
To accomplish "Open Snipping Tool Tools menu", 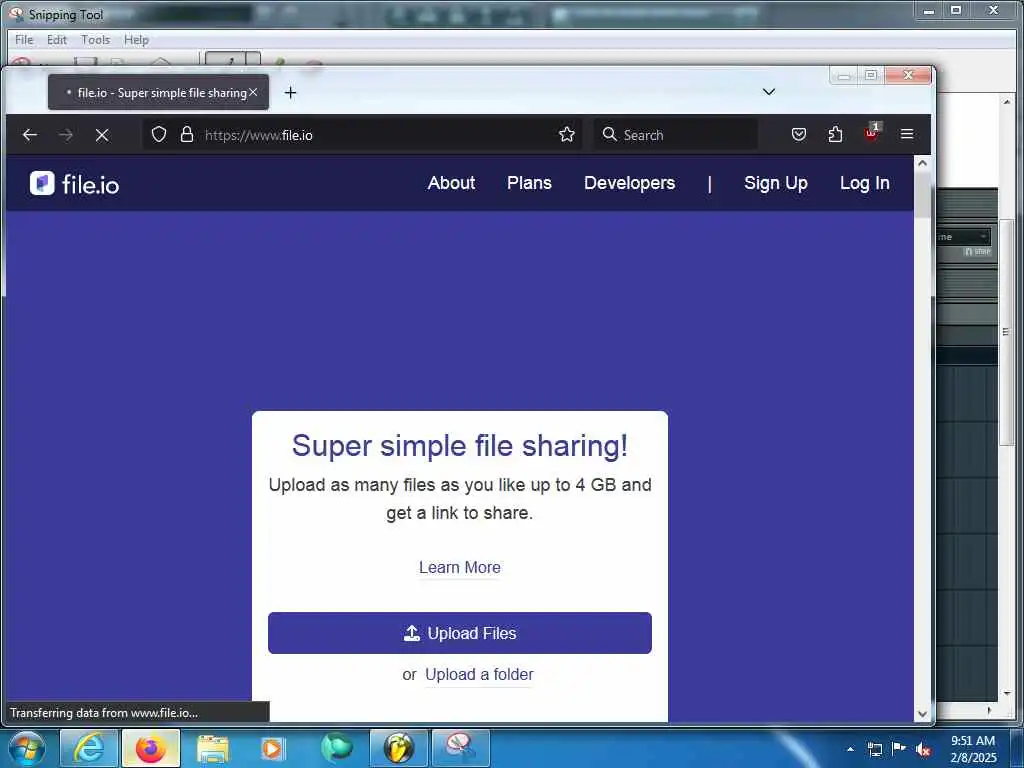I will 95,40.
